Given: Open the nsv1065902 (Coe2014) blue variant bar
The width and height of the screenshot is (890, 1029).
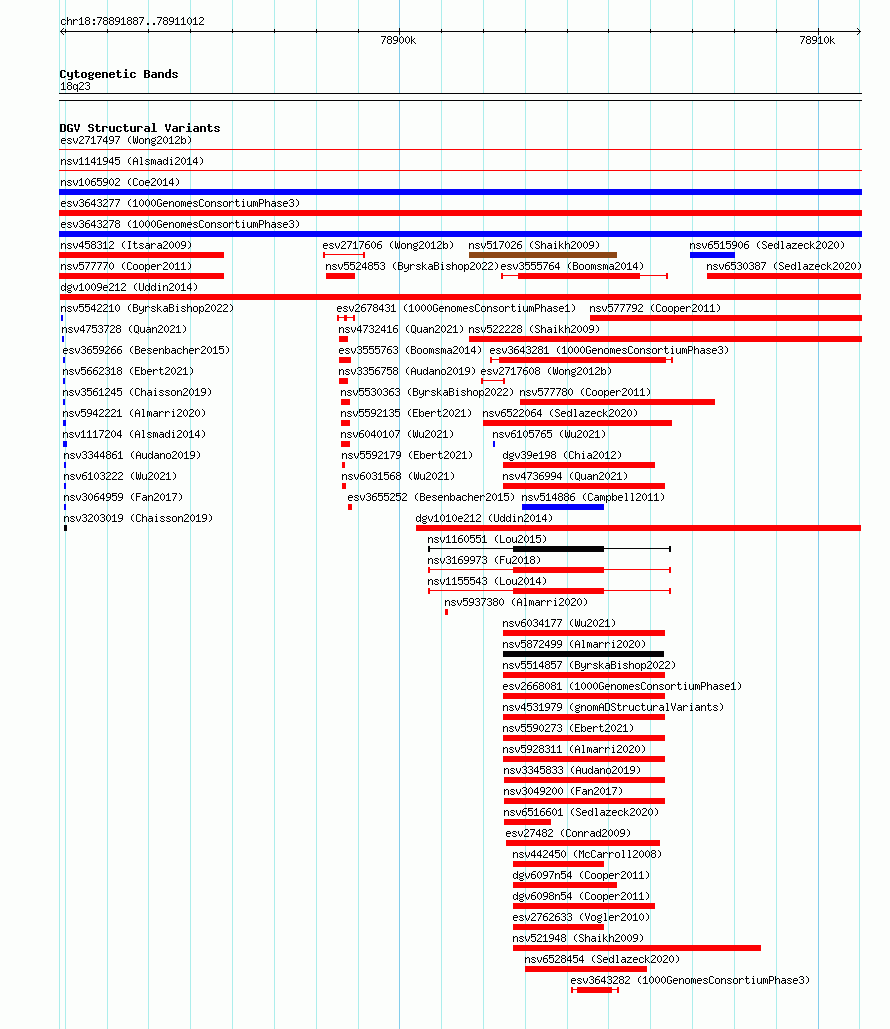Looking at the screenshot, I should pos(460,192).
